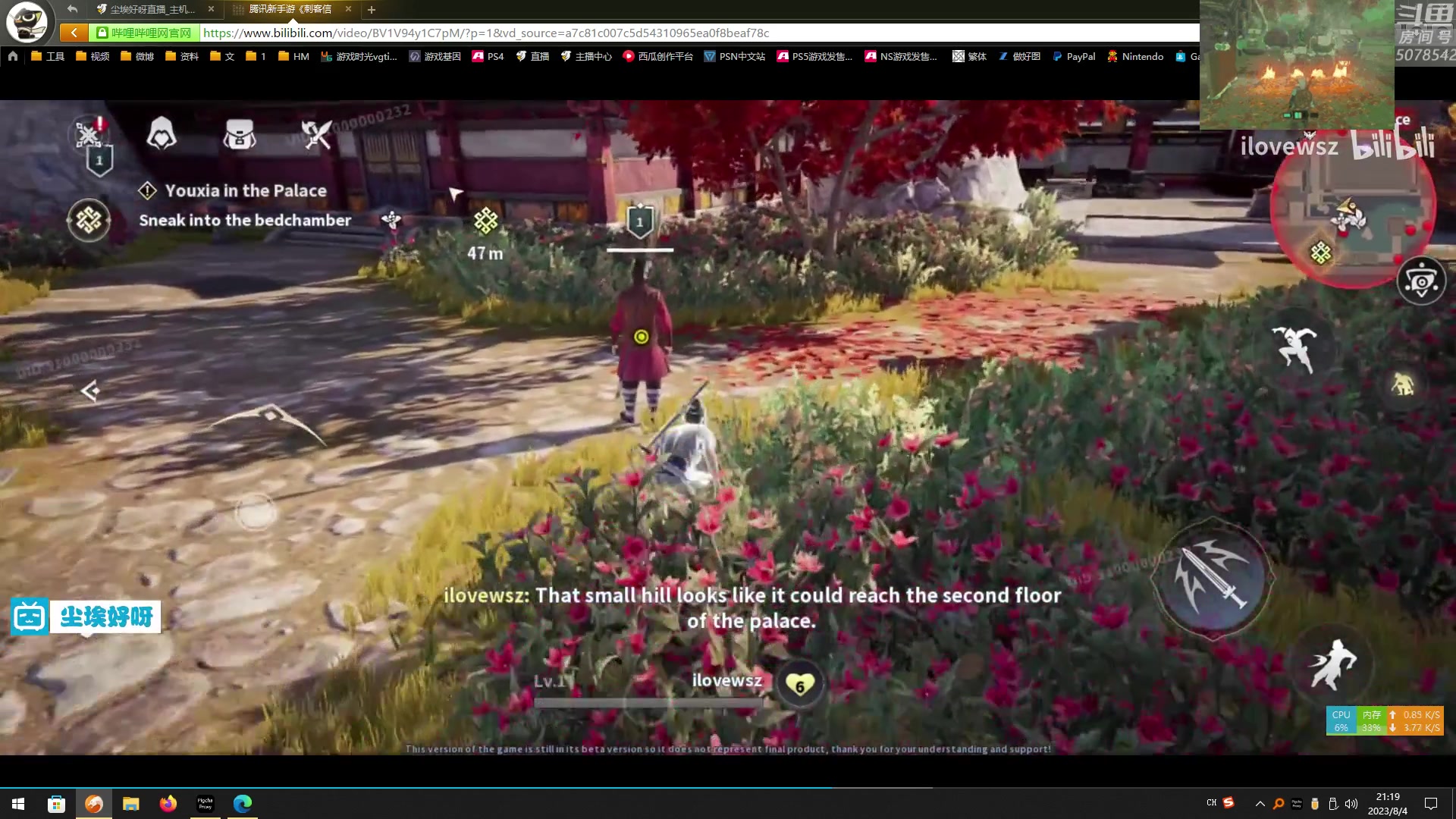Open the 游戏基因 bookmark
This screenshot has width=1456, height=819.
[x=435, y=56]
